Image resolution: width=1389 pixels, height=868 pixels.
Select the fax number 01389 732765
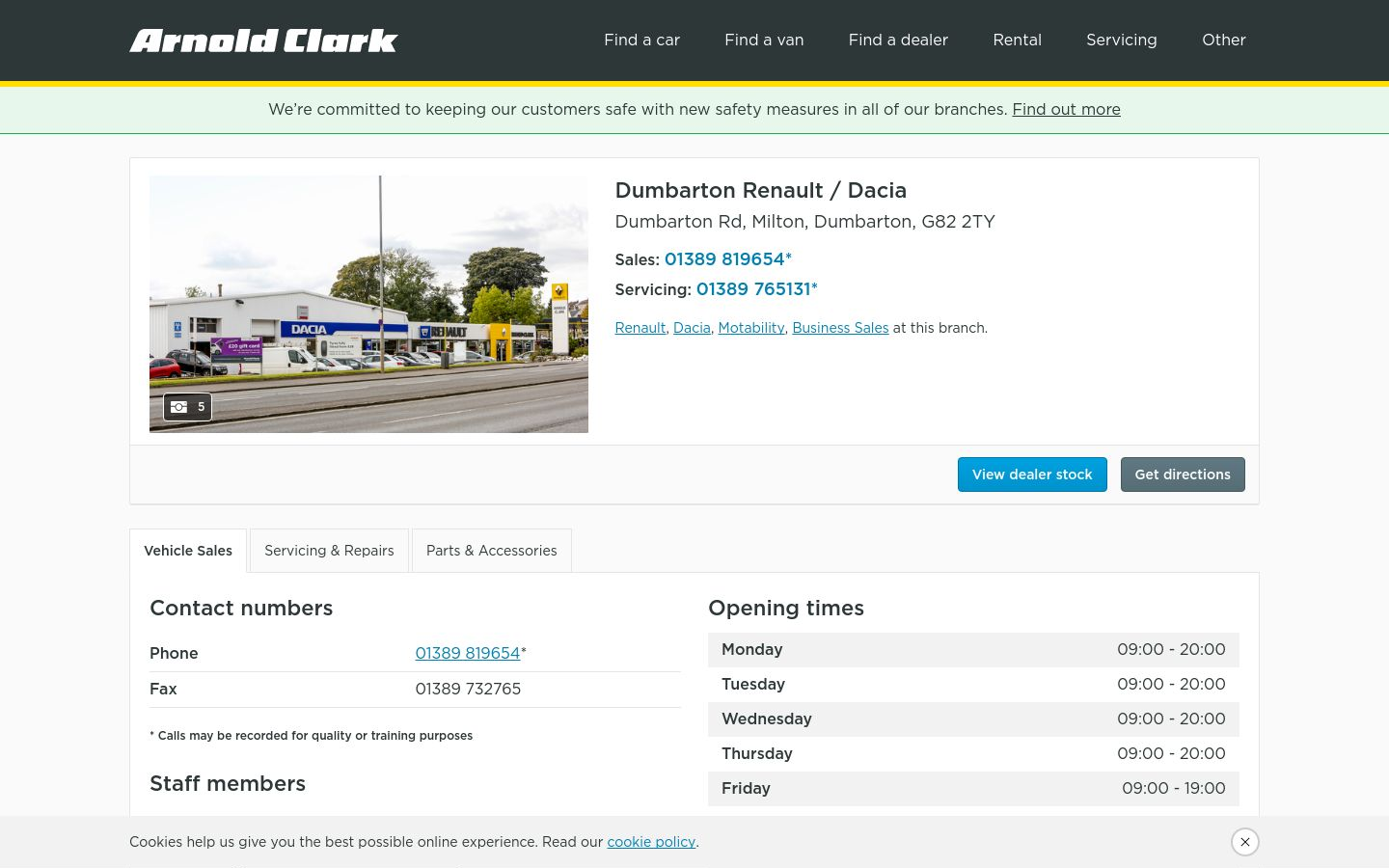point(468,689)
